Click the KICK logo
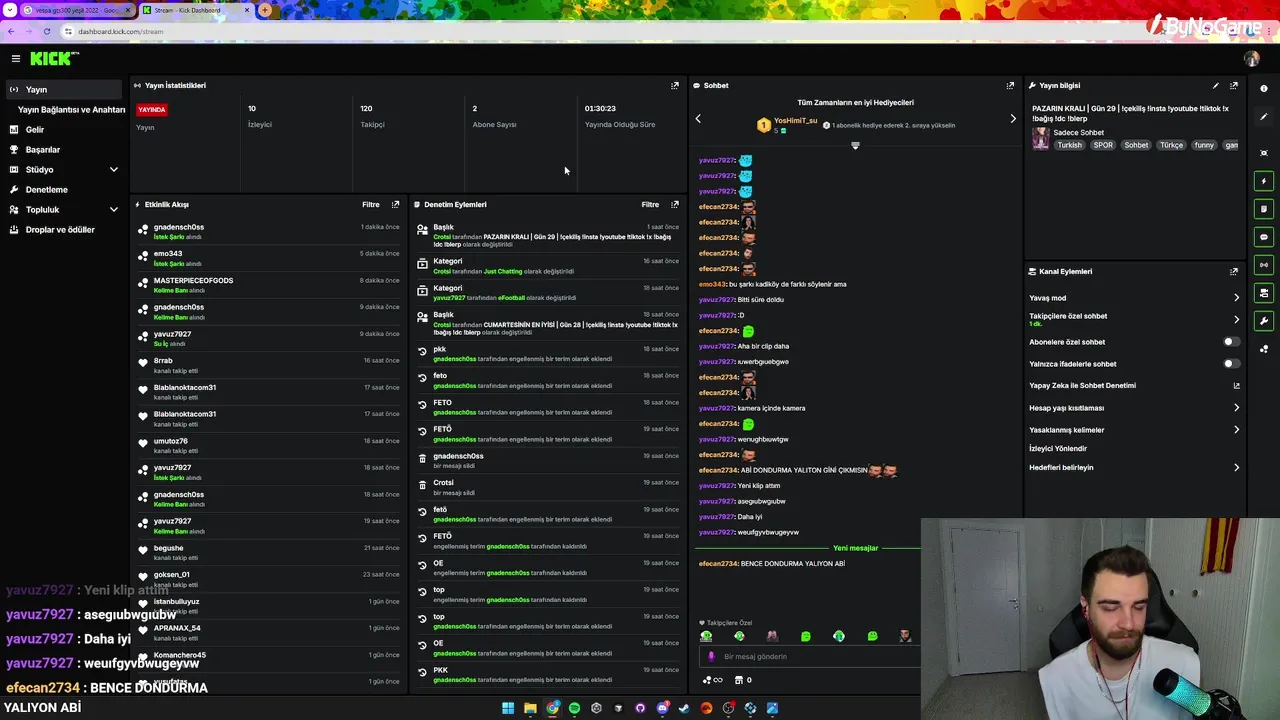This screenshot has height=720, width=1280. click(x=53, y=59)
